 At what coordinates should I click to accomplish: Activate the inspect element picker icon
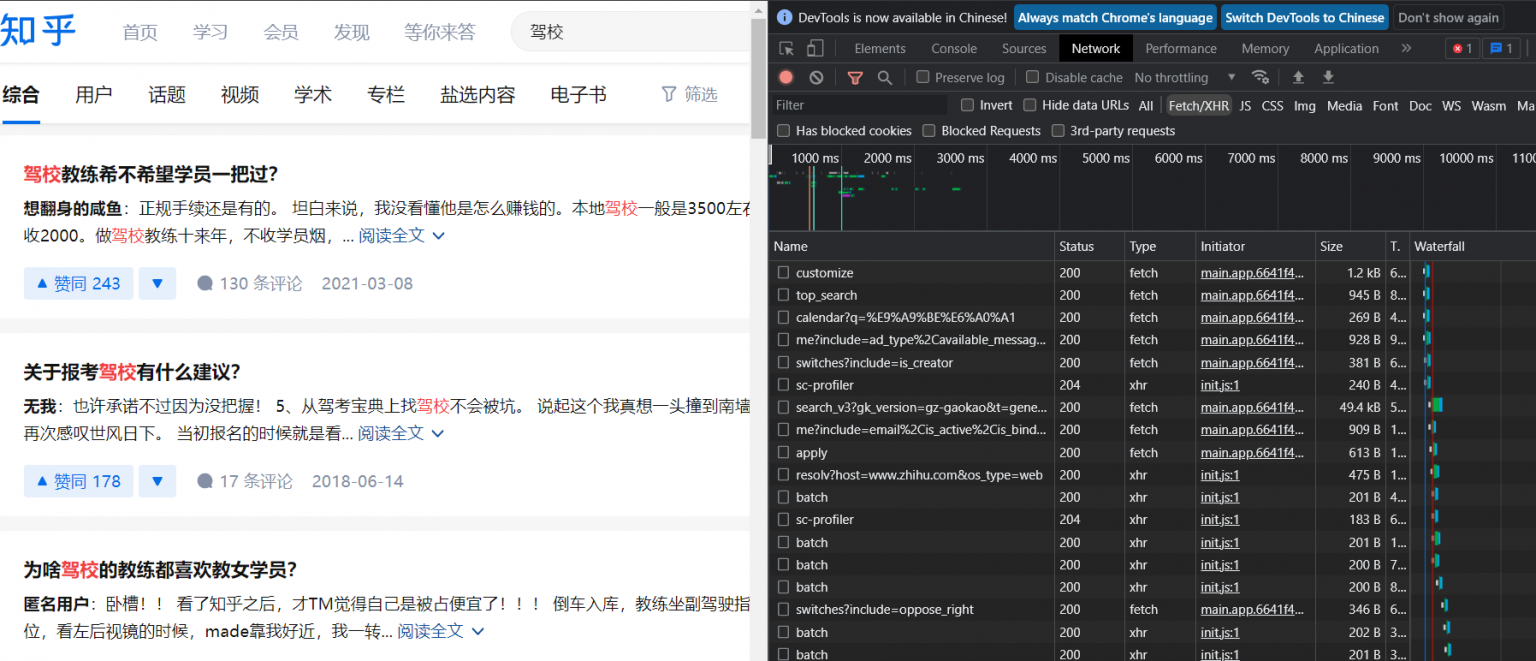coord(787,48)
